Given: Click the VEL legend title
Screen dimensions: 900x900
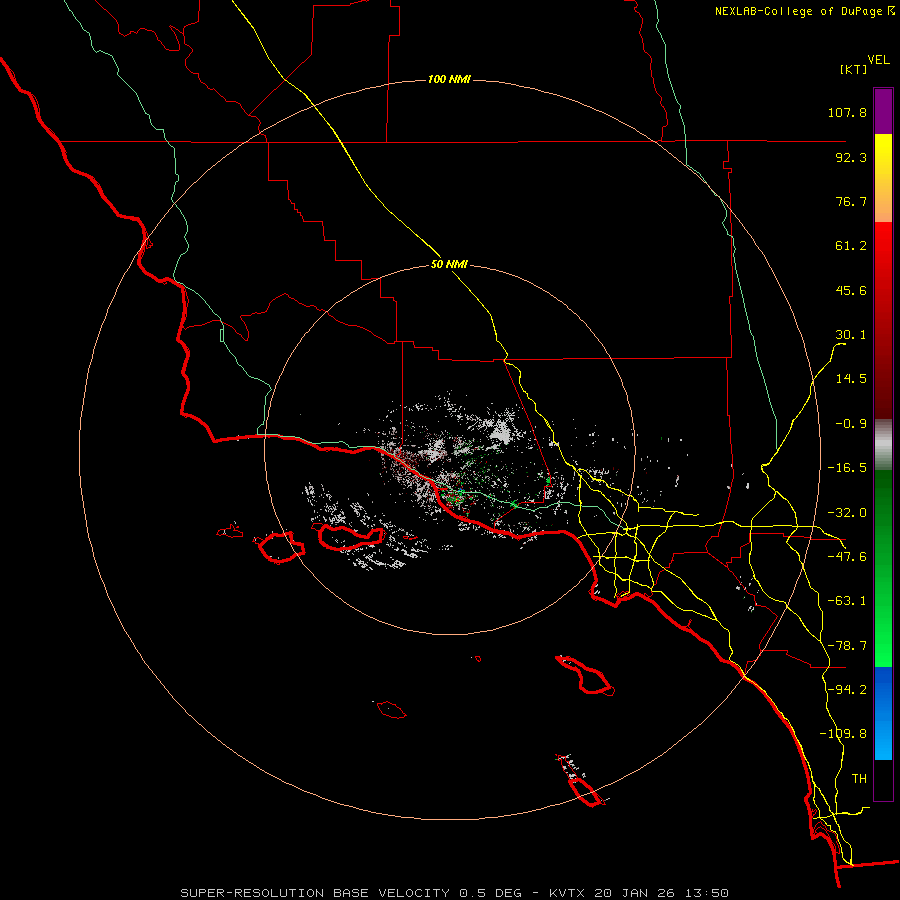Looking at the screenshot, I should click(878, 60).
